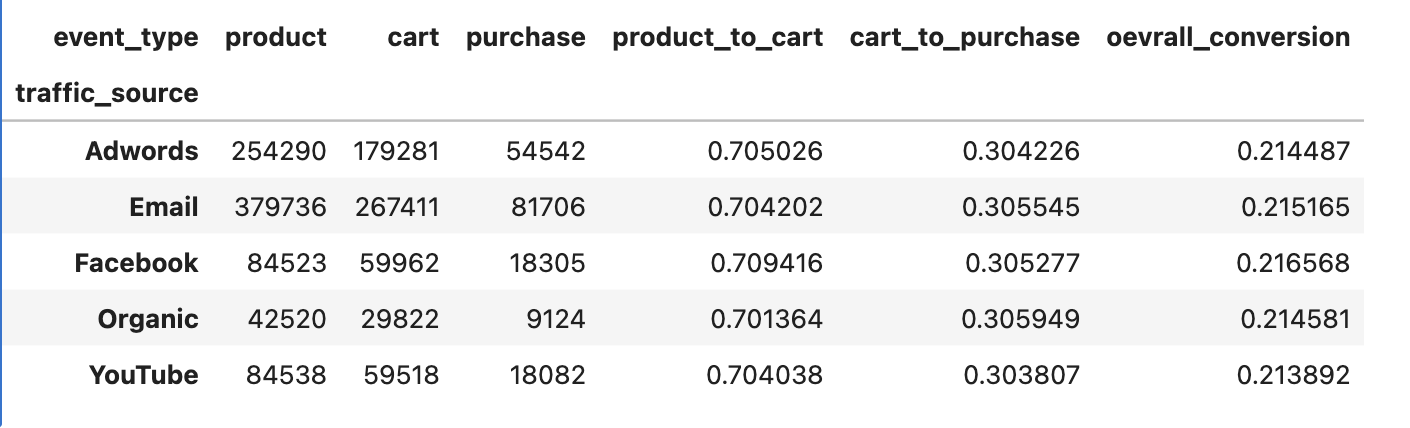Click YouTube cart_to_purchase value 0.303807
The width and height of the screenshot is (1410, 428).
pyautogui.click(x=1020, y=375)
